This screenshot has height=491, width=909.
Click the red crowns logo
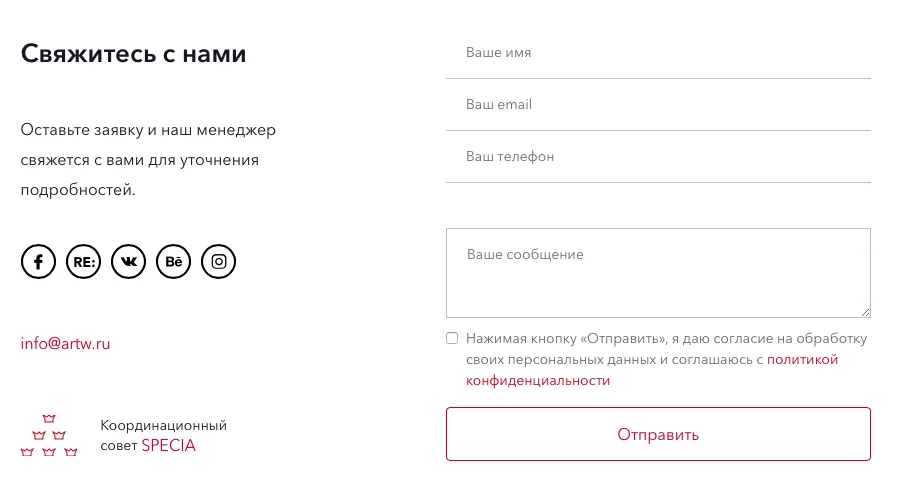(49, 435)
